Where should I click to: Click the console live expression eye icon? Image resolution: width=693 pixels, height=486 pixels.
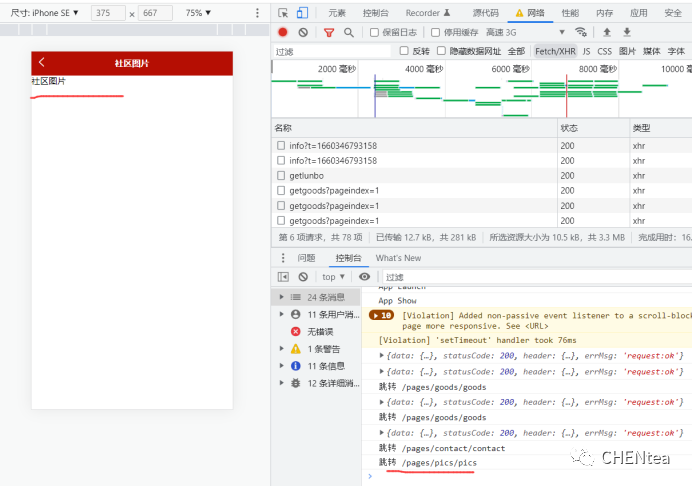pyautogui.click(x=364, y=277)
